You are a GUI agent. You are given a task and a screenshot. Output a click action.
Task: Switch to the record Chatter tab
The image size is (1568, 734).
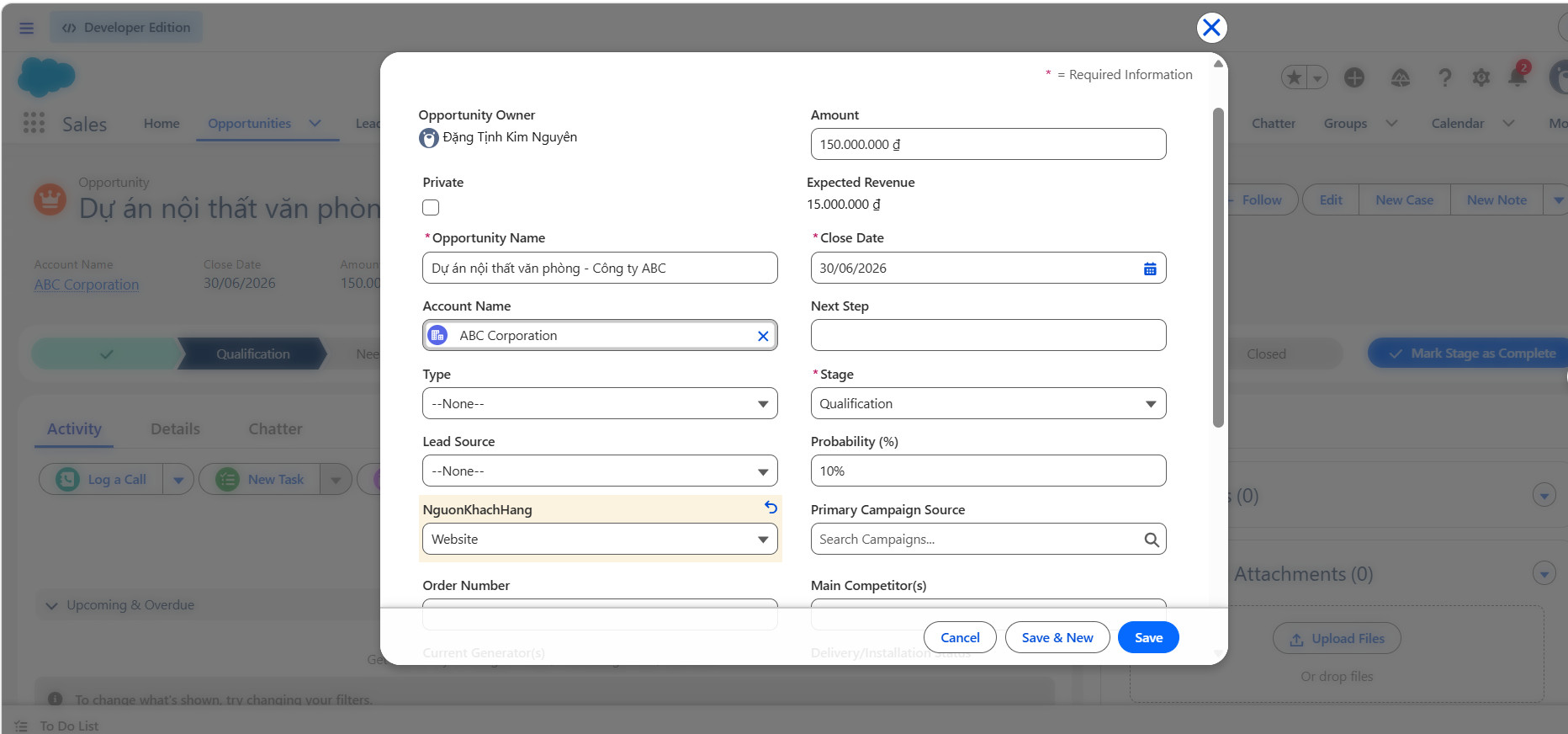275,429
